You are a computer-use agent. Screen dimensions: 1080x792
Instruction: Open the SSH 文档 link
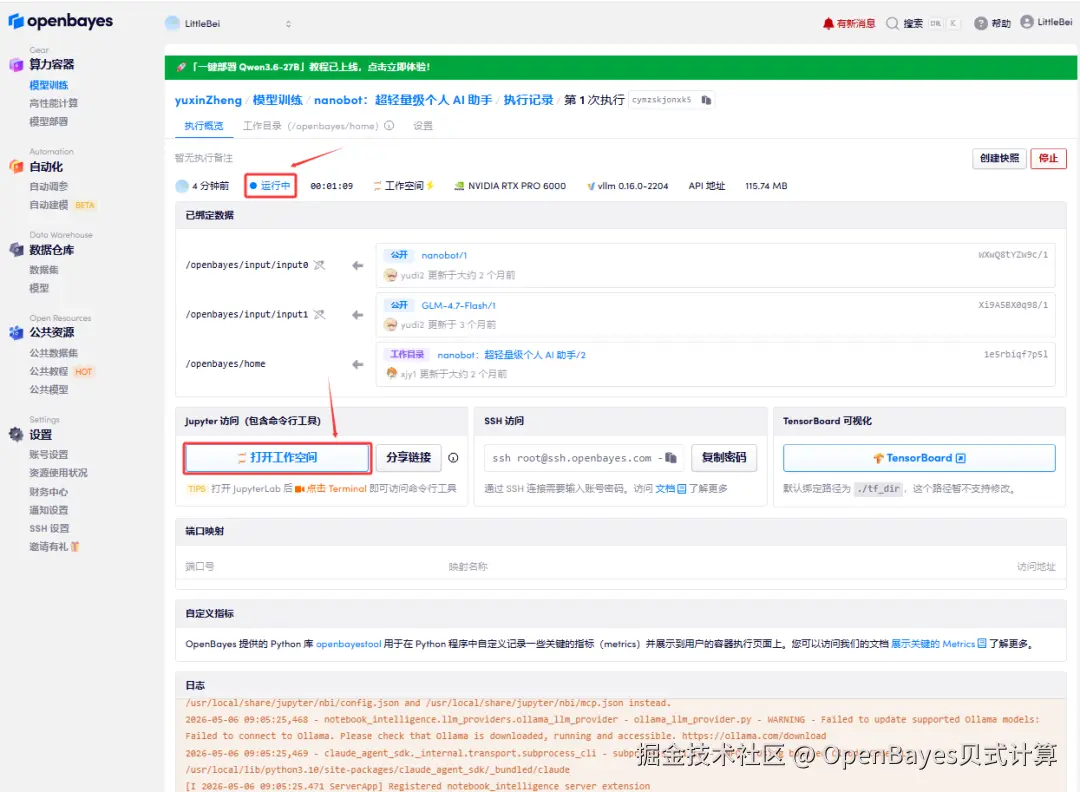coord(670,489)
